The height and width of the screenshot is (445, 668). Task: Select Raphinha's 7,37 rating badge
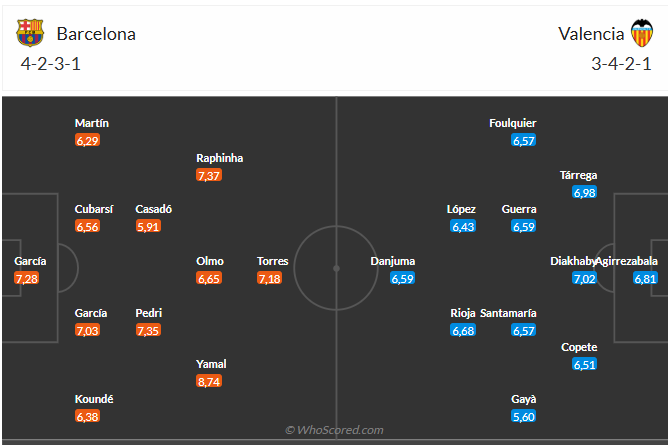[x=209, y=175]
